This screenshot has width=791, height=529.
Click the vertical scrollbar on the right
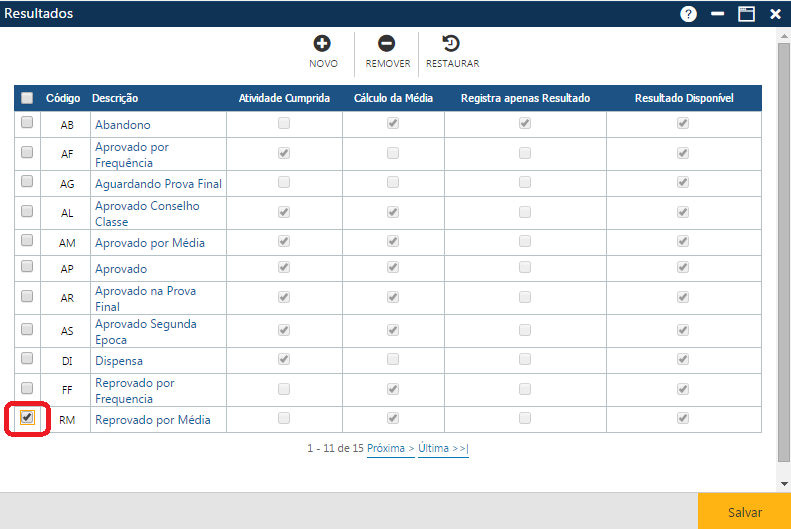click(x=784, y=250)
